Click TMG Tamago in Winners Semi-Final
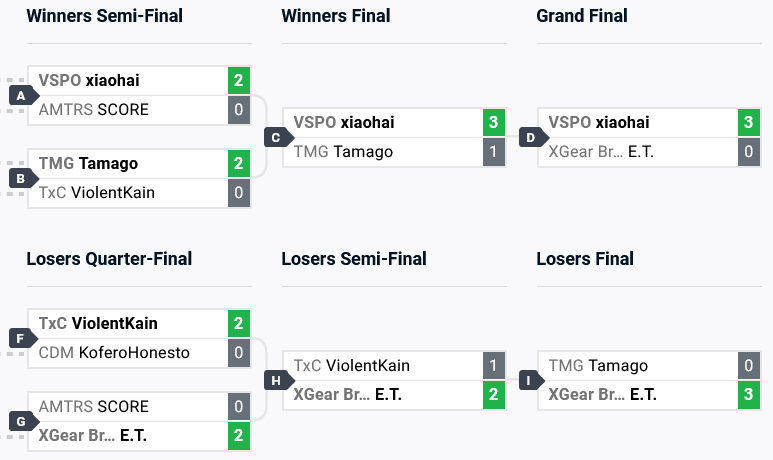This screenshot has height=460, width=773. pos(88,163)
